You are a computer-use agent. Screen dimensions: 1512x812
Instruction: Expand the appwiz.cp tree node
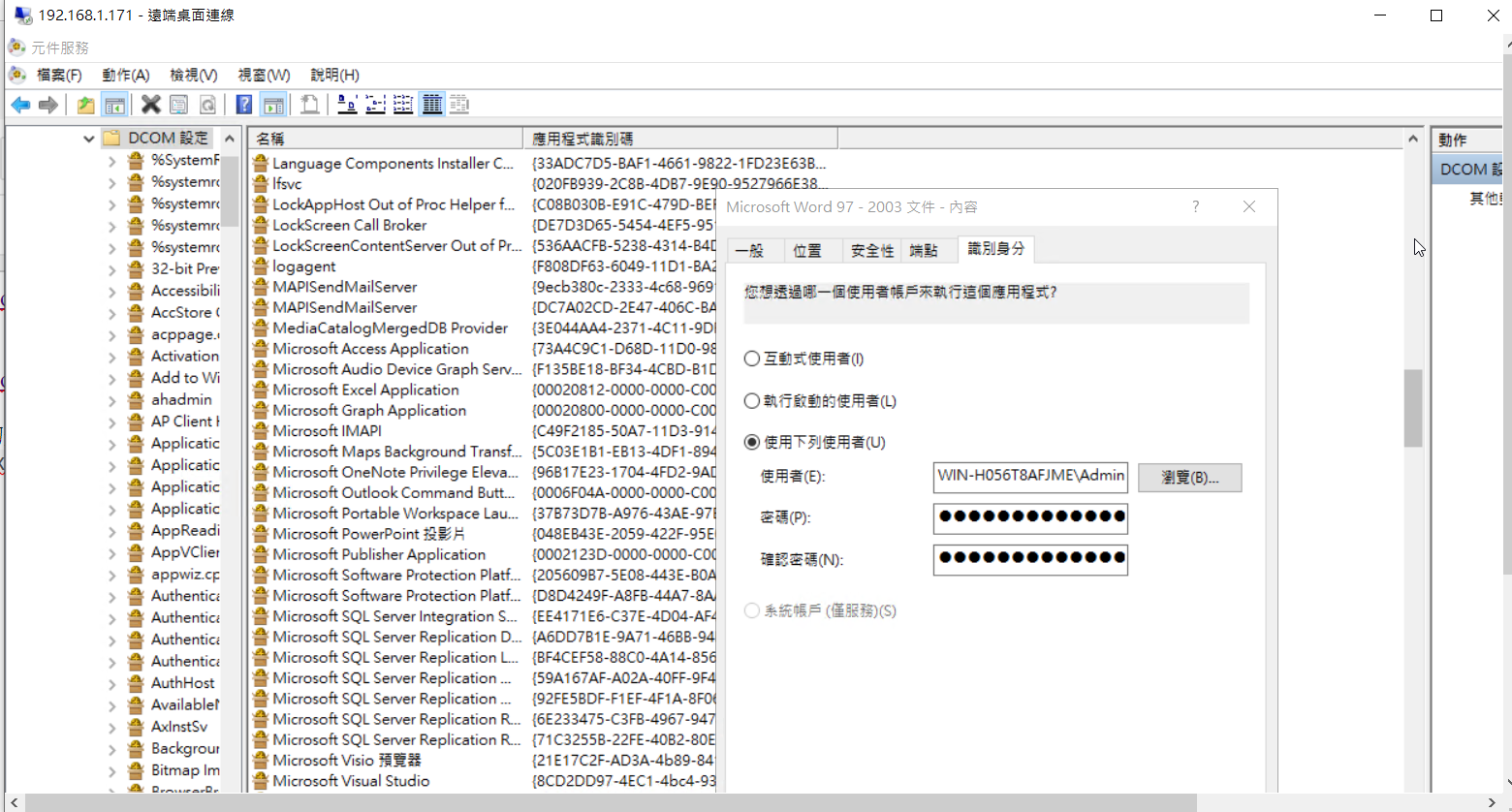click(111, 575)
